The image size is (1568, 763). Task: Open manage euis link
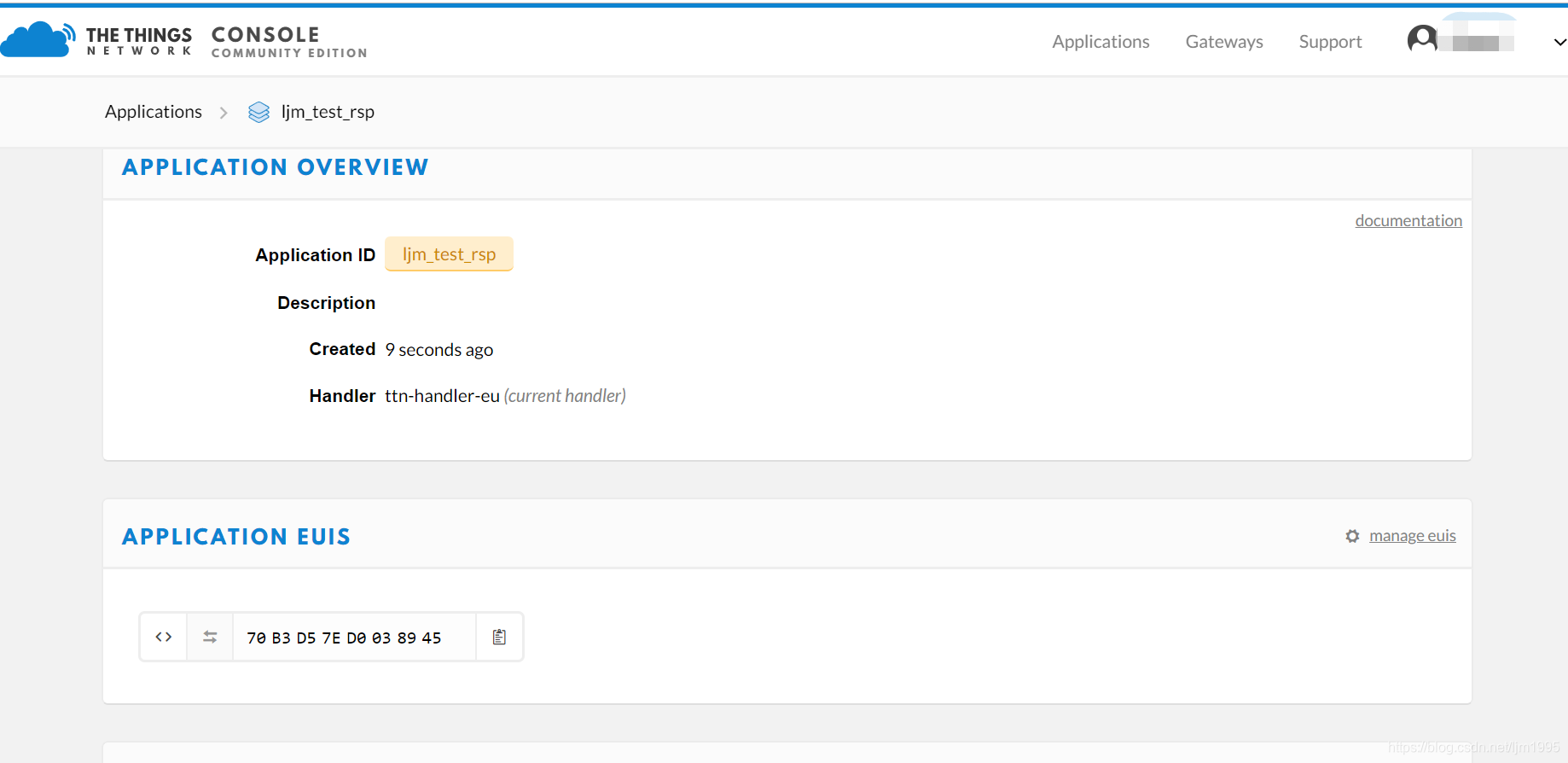[1412, 535]
